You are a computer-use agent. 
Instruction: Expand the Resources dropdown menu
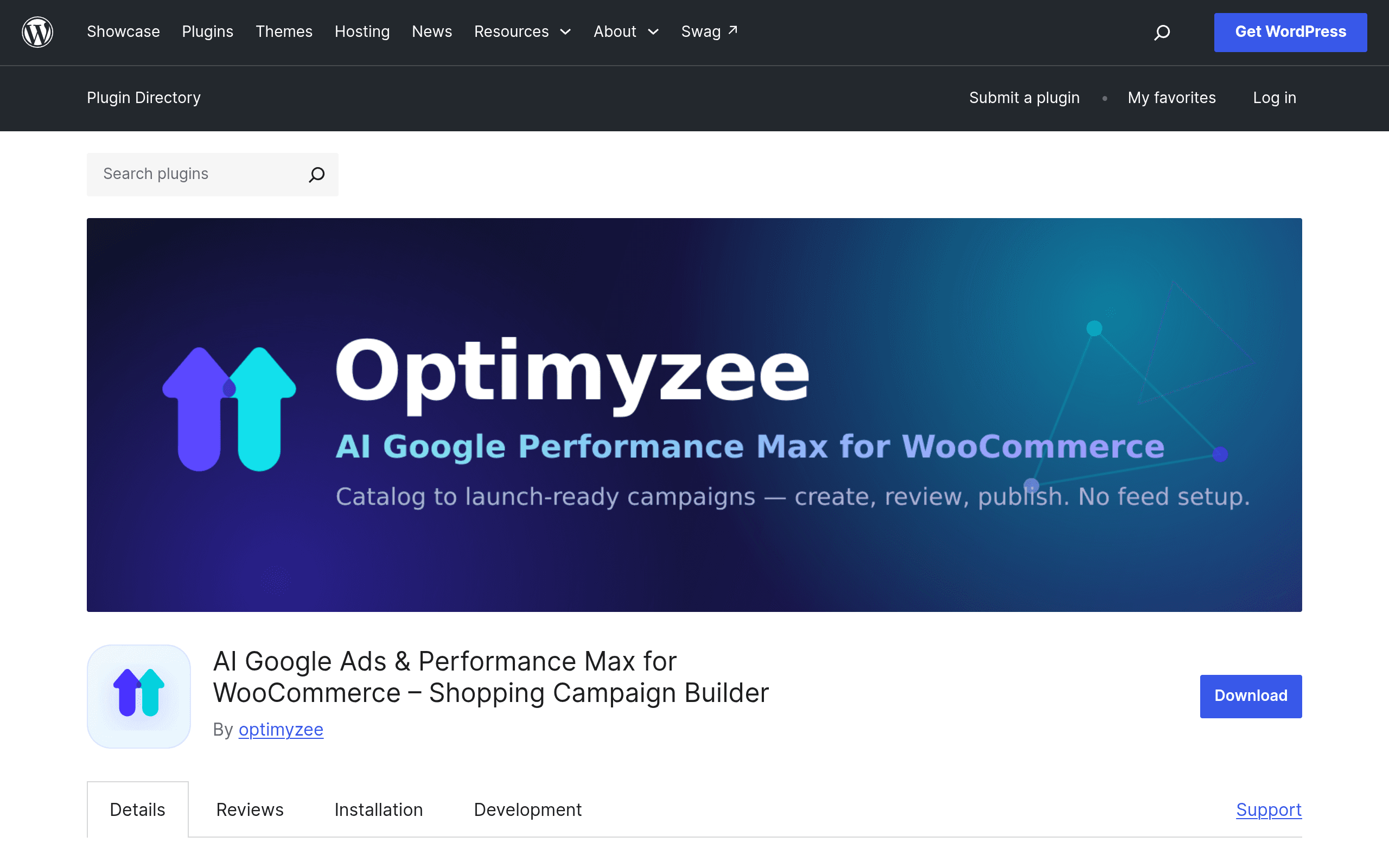tap(523, 31)
